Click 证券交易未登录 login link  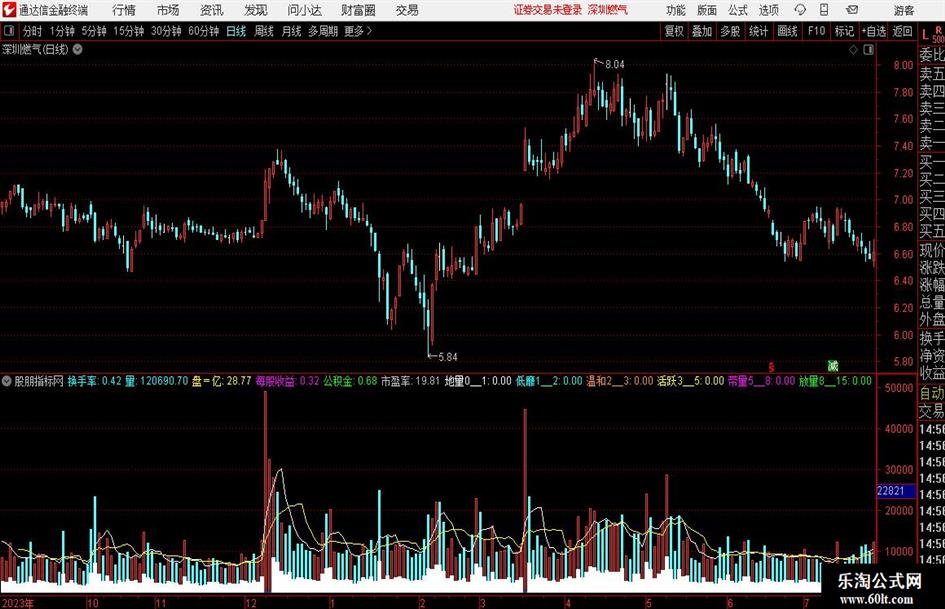[x=548, y=10]
